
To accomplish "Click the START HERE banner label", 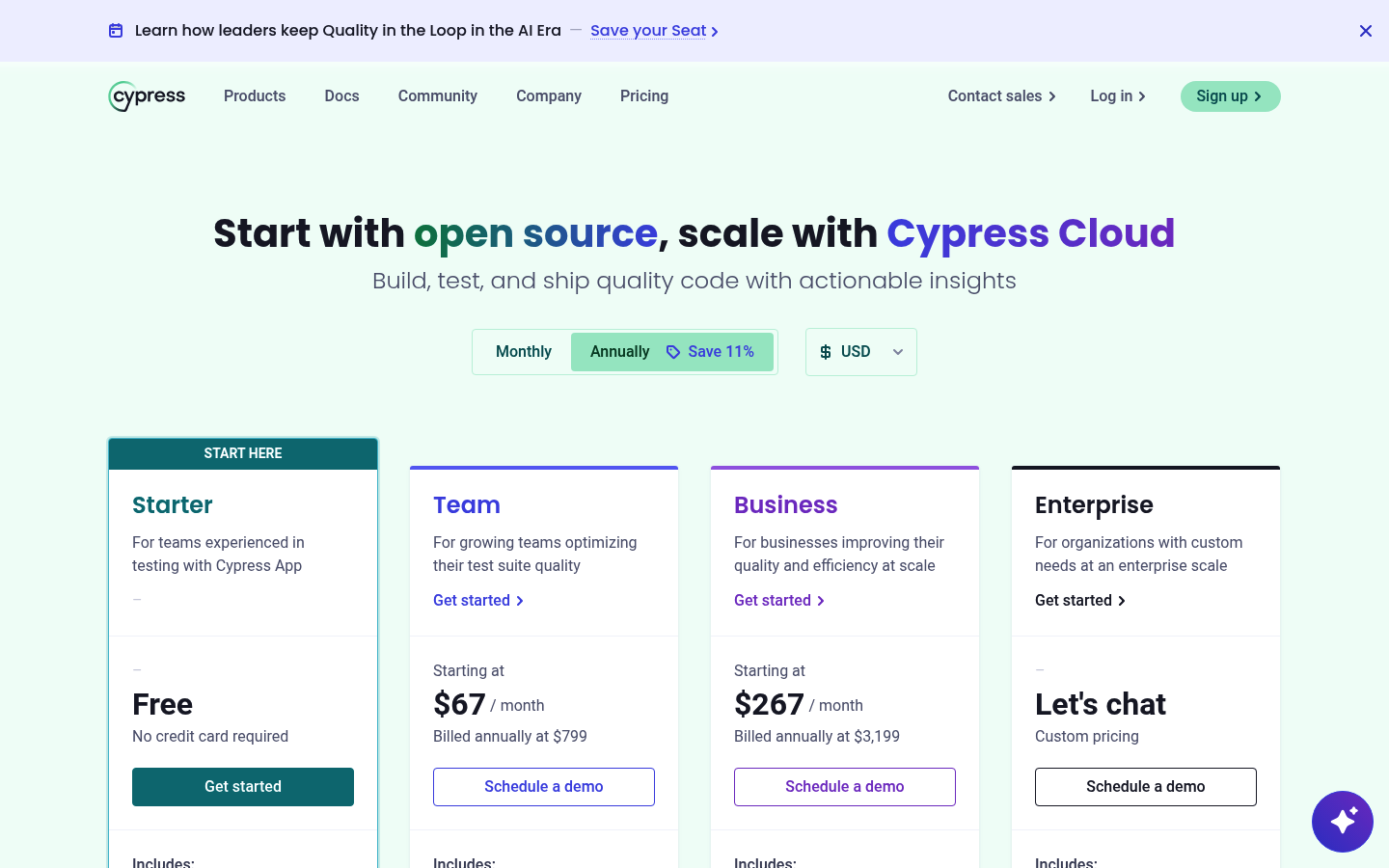I will 243,453.
